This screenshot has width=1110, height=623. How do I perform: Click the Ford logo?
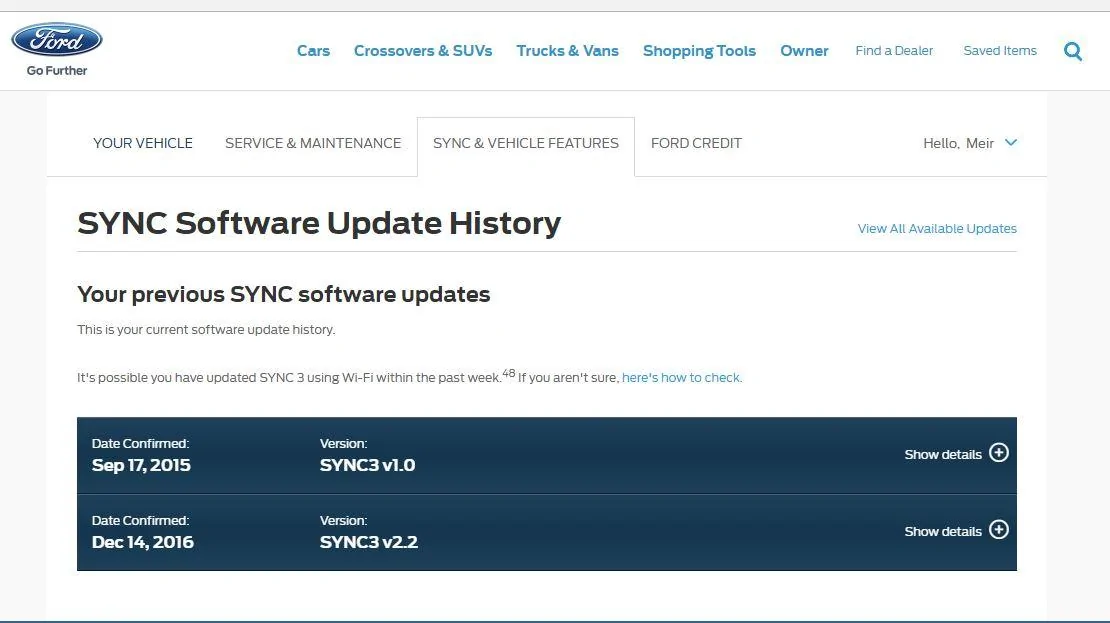click(57, 40)
